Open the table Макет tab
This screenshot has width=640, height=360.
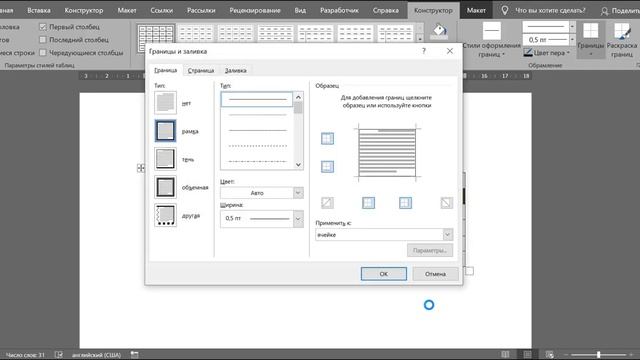pos(476,10)
